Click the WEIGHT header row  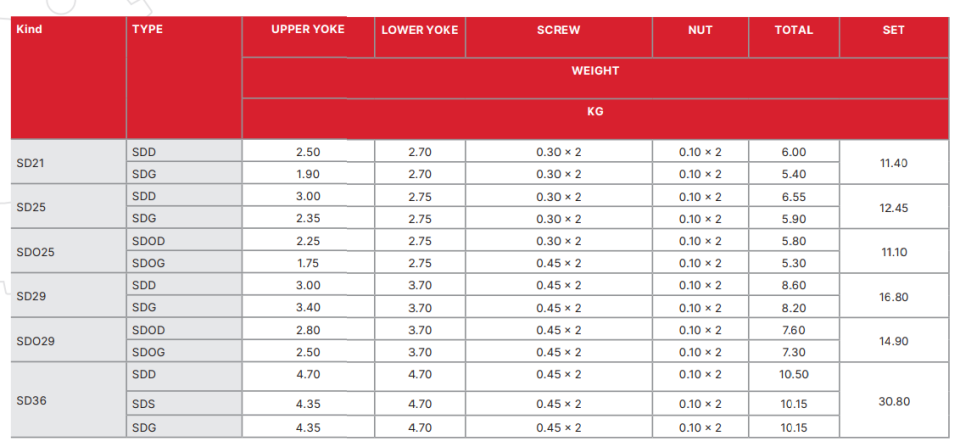595,71
